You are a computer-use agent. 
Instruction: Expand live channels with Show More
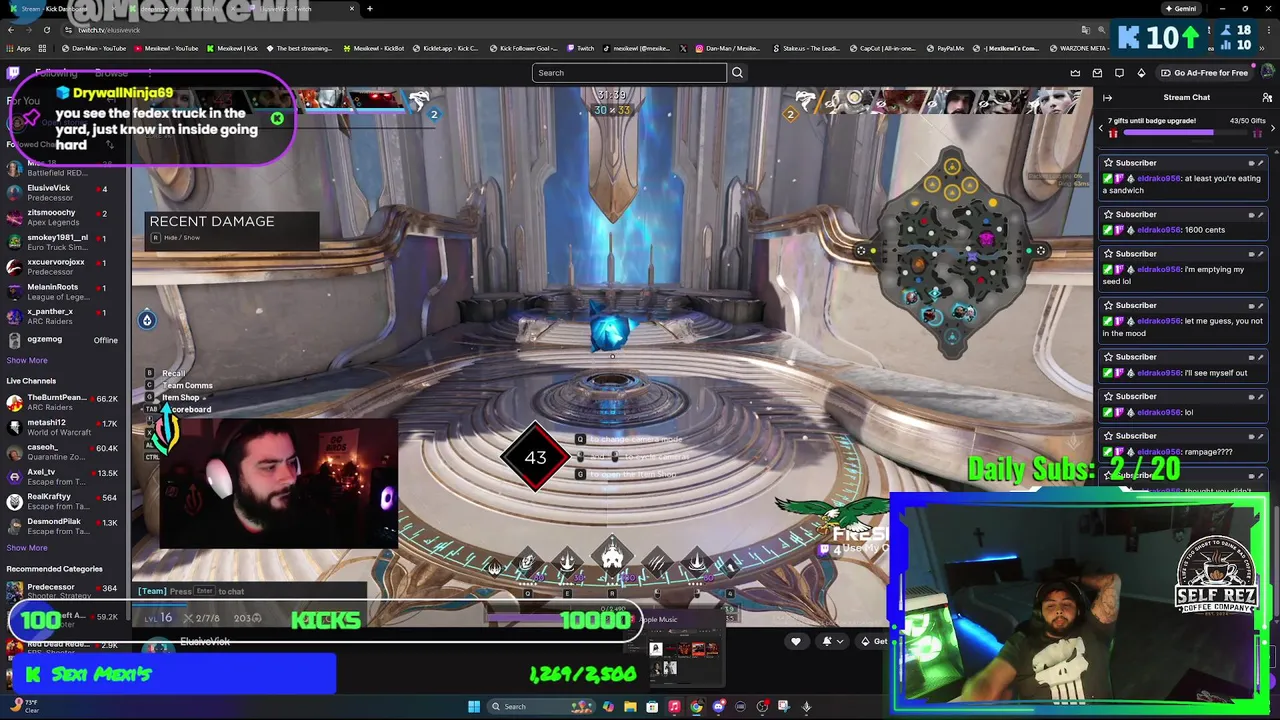pos(27,547)
